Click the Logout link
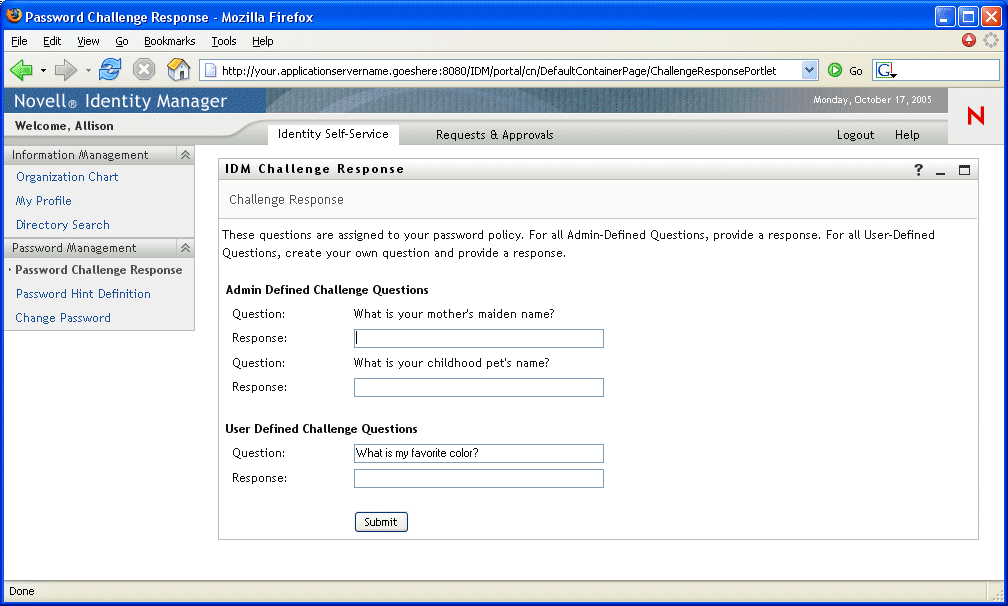This screenshot has width=1008, height=606. (855, 135)
